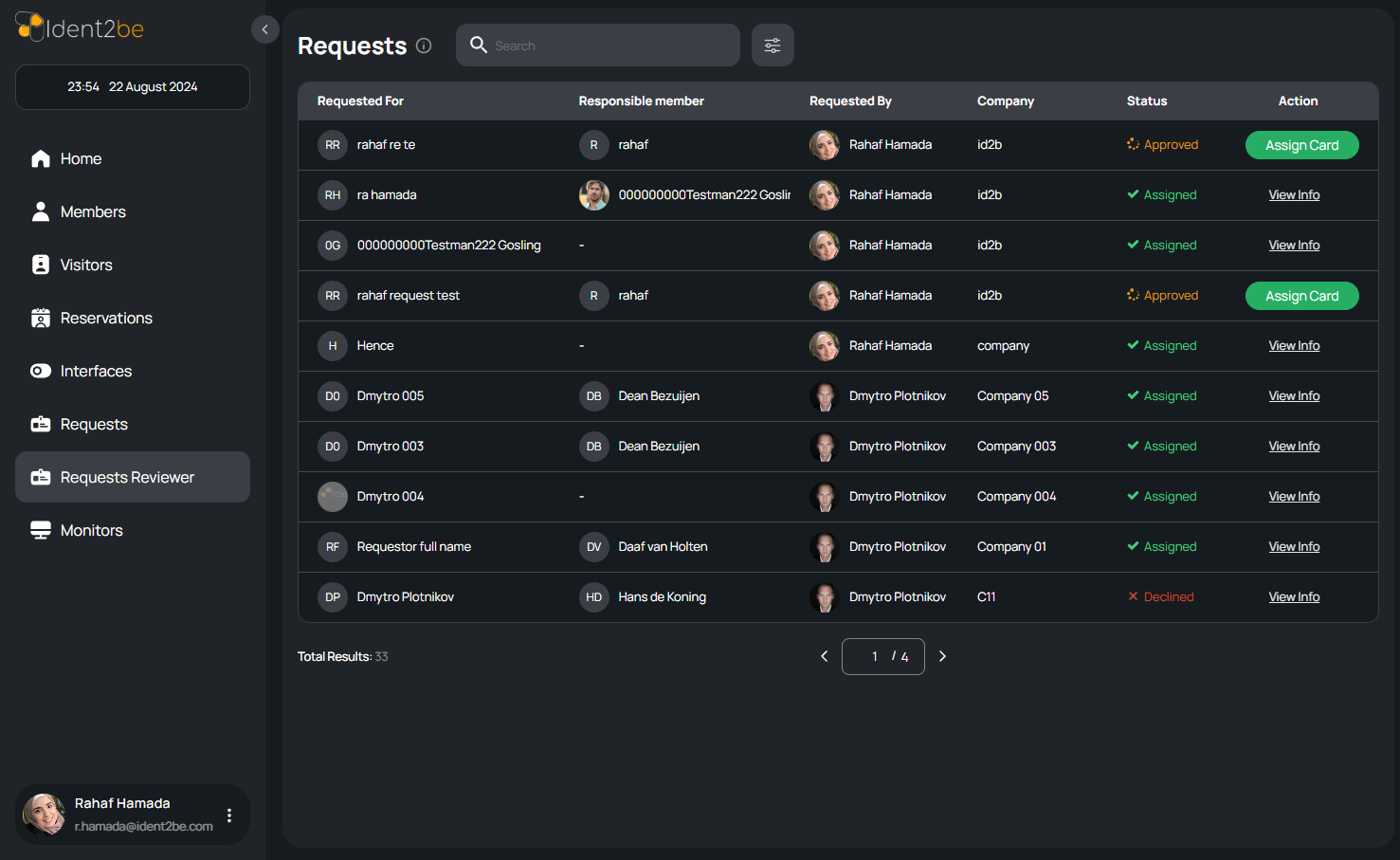
Task: View Info for declined Dmytro Plotnikov request
Action: 1294,596
